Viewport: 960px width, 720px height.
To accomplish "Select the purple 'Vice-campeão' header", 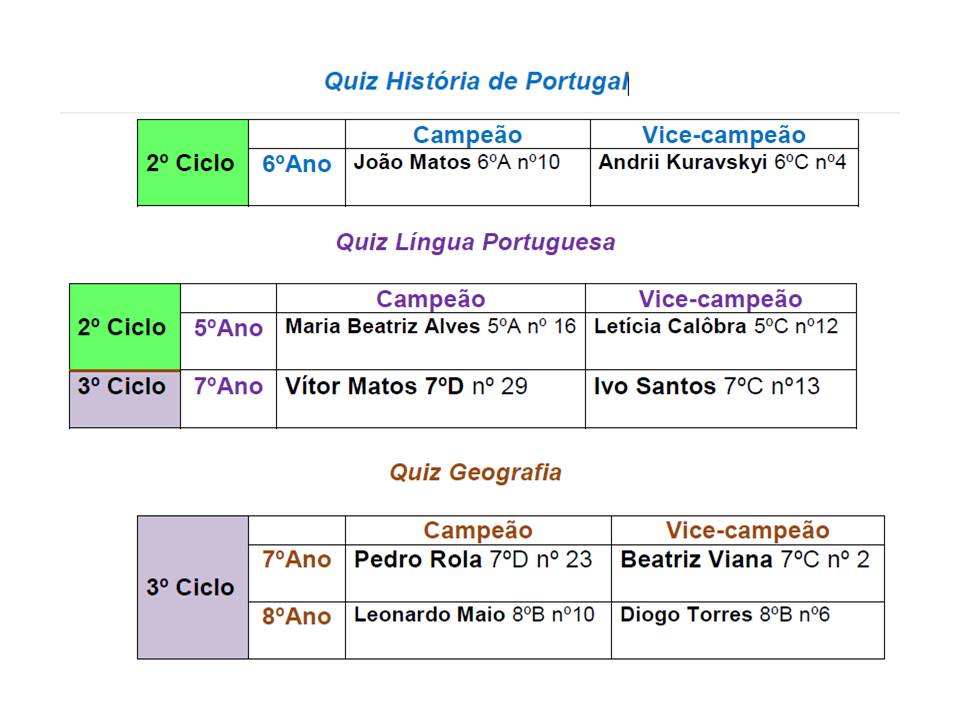I will (x=720, y=299).
